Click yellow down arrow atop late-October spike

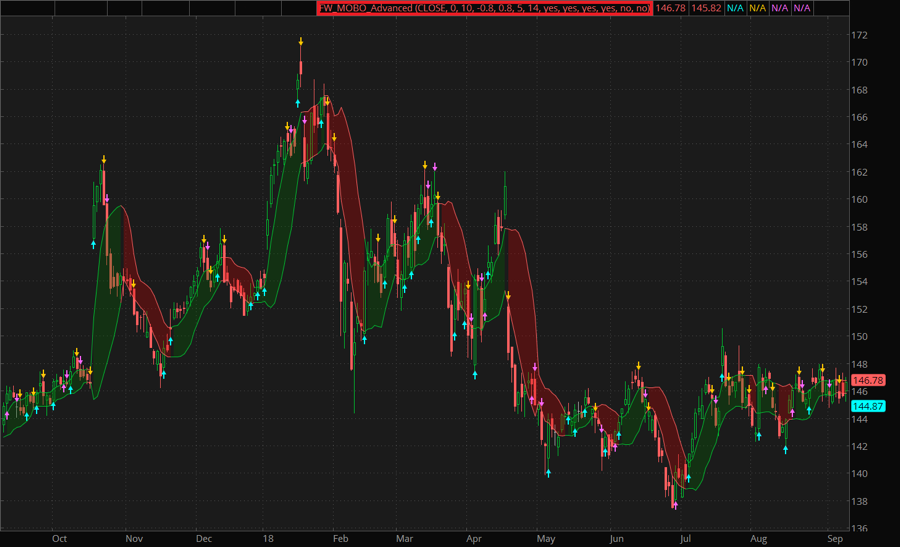(103, 159)
